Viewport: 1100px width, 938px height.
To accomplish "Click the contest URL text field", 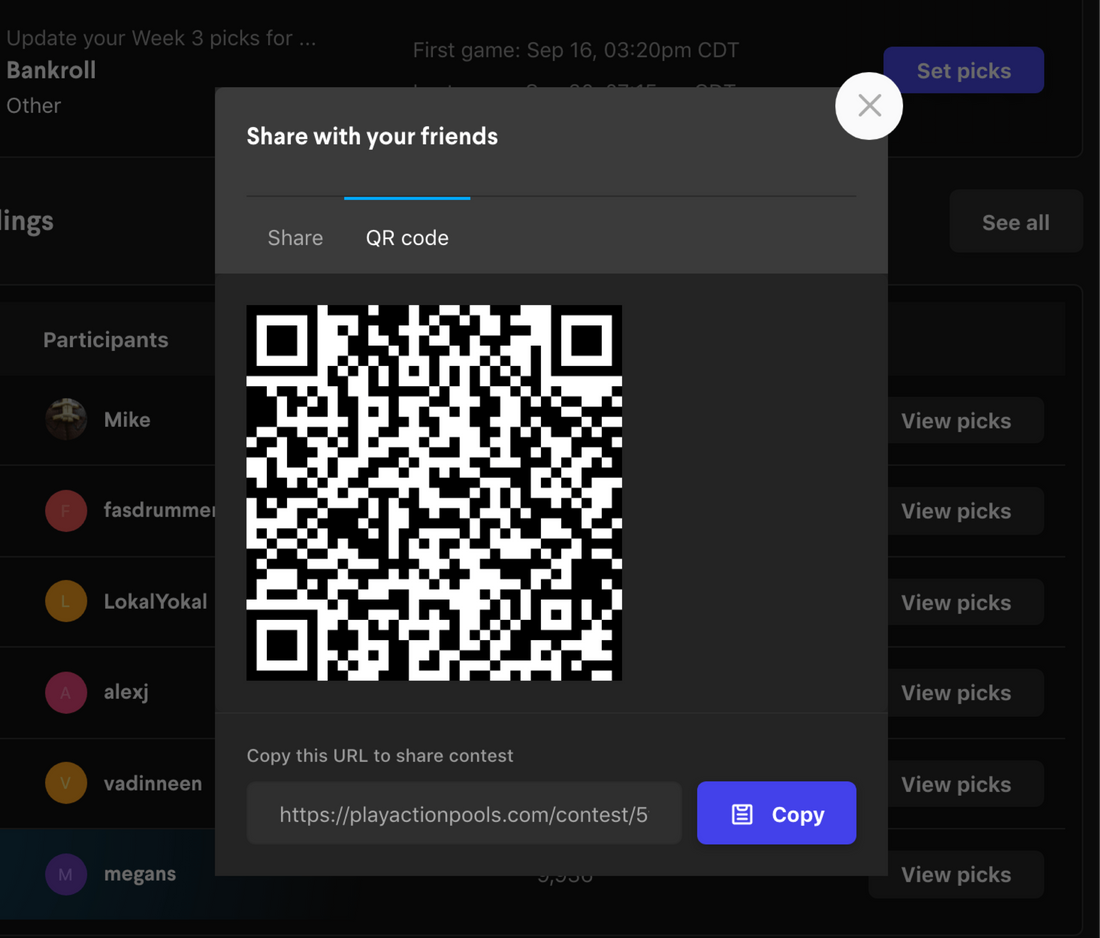I will point(464,814).
